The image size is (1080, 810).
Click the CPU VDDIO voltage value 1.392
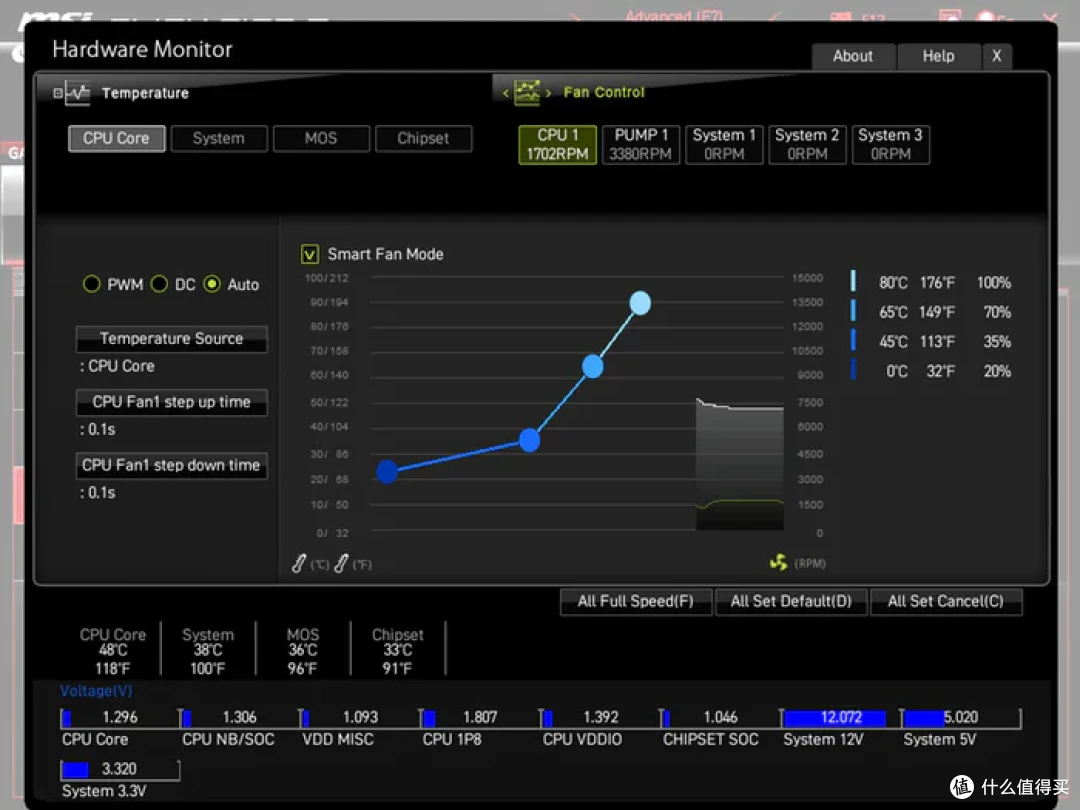601,718
